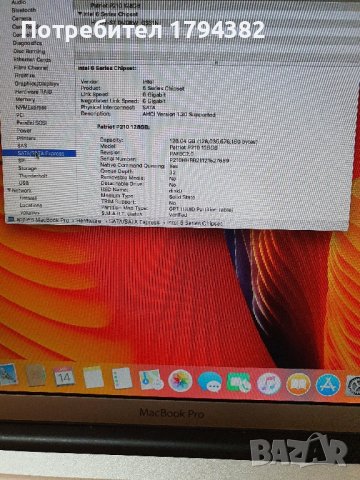The height and width of the screenshot is (480, 360).
Task: Select Parallel SCSI in sidebar
Action: tap(32, 123)
